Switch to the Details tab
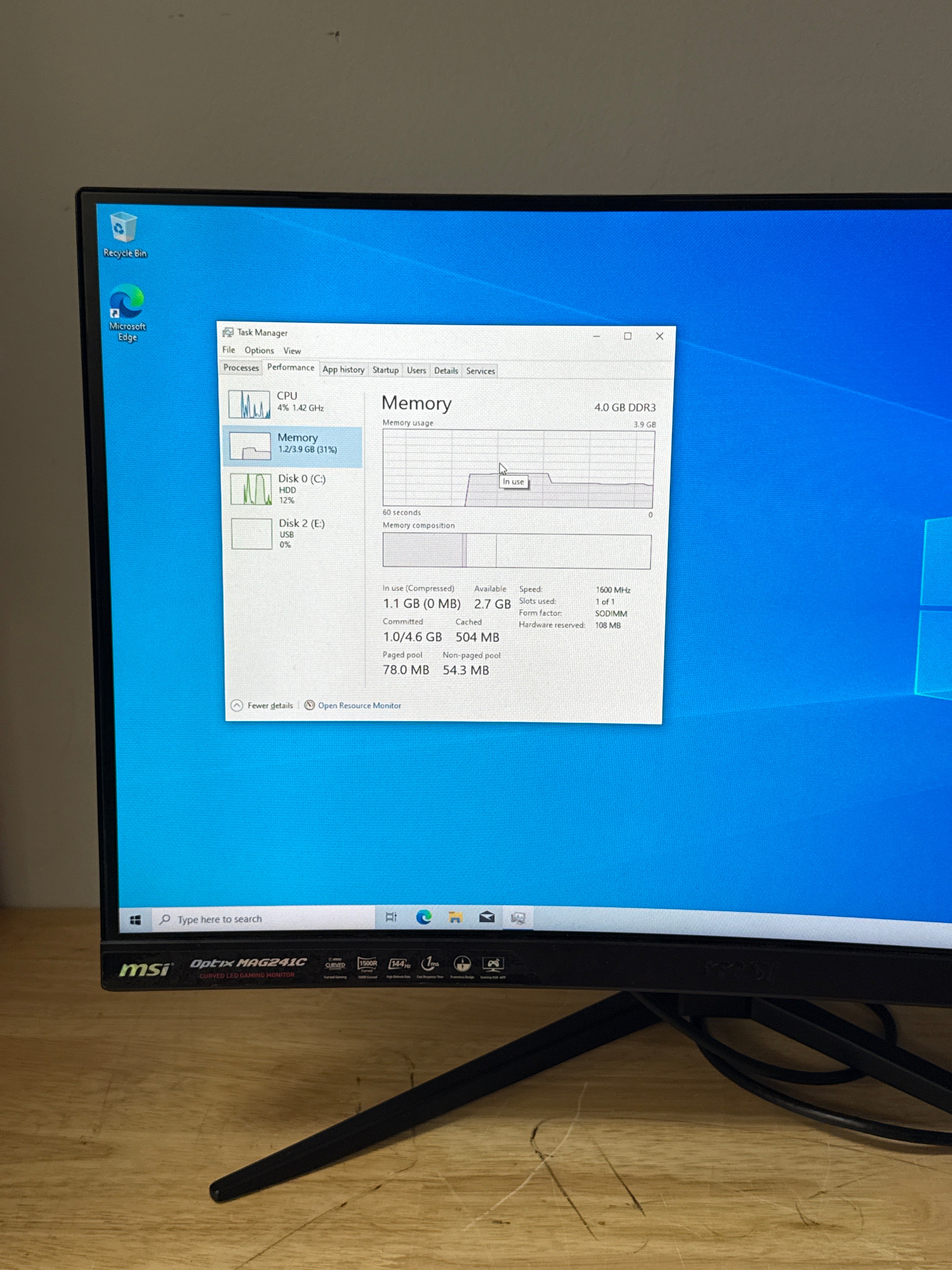 tap(446, 371)
